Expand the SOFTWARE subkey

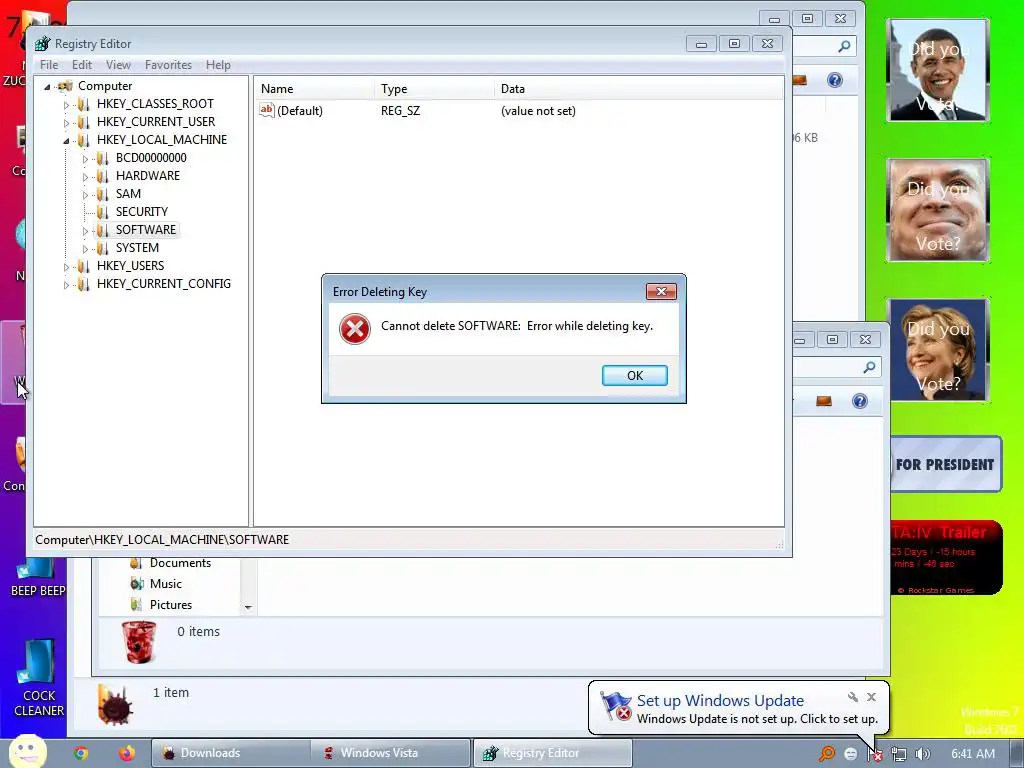point(85,231)
